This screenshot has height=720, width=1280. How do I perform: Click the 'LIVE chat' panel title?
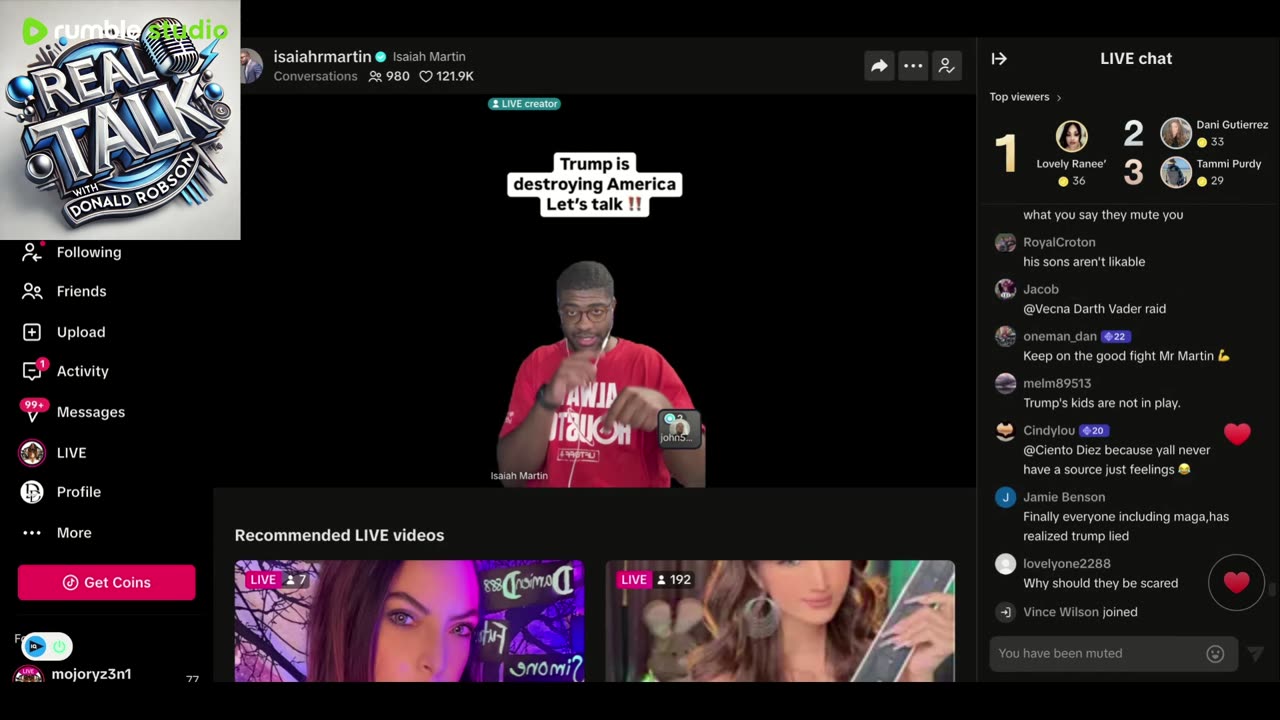[x=1136, y=59]
